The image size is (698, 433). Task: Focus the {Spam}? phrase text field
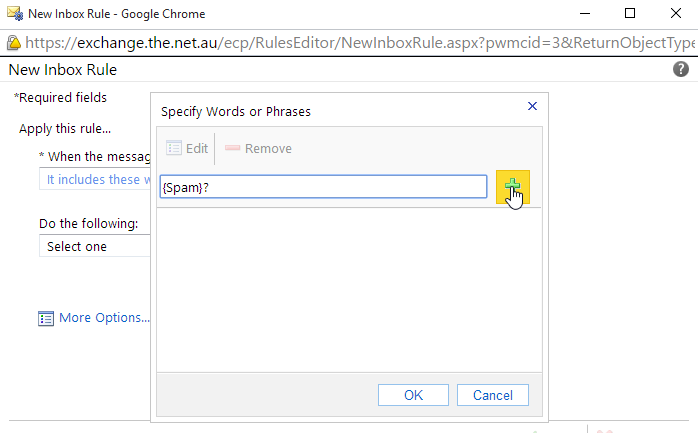(323, 187)
